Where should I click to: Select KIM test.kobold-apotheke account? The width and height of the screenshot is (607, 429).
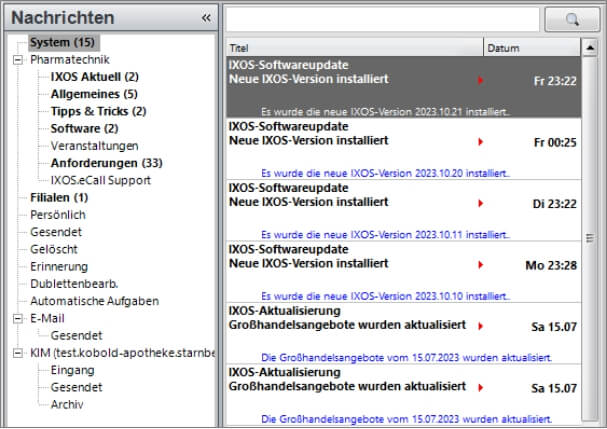[122, 353]
